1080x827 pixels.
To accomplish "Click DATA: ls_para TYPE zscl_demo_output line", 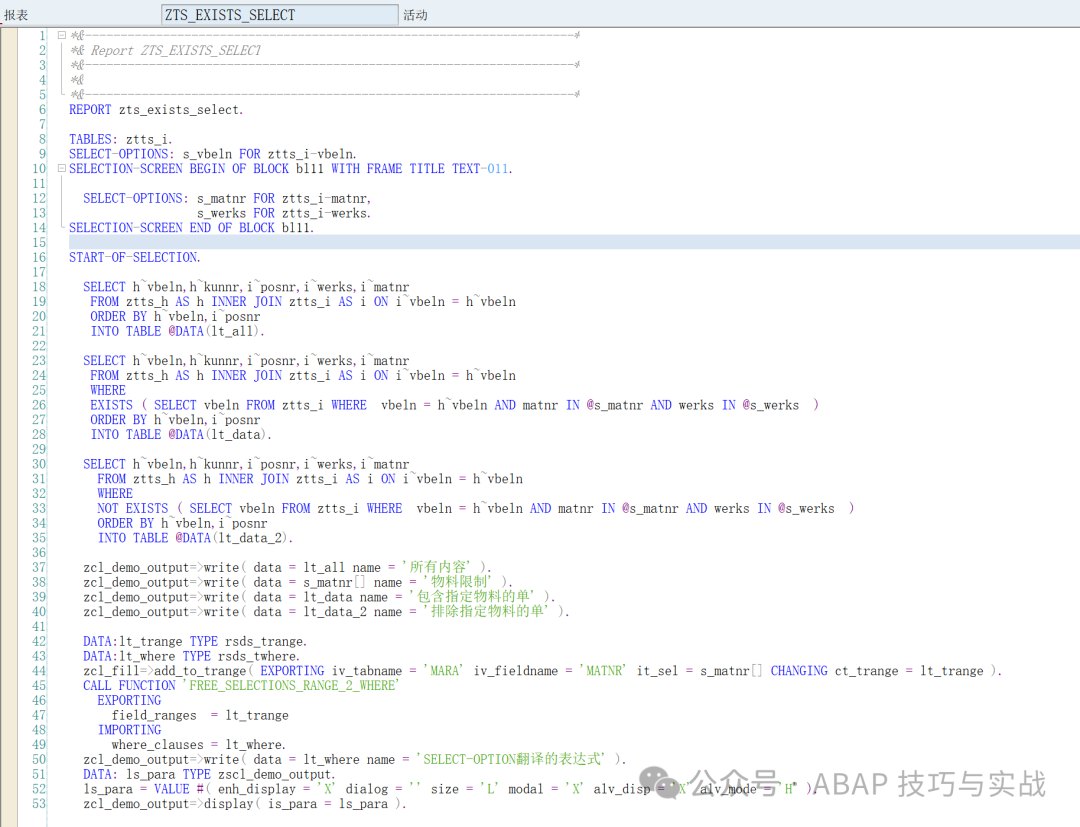I will 209,774.
